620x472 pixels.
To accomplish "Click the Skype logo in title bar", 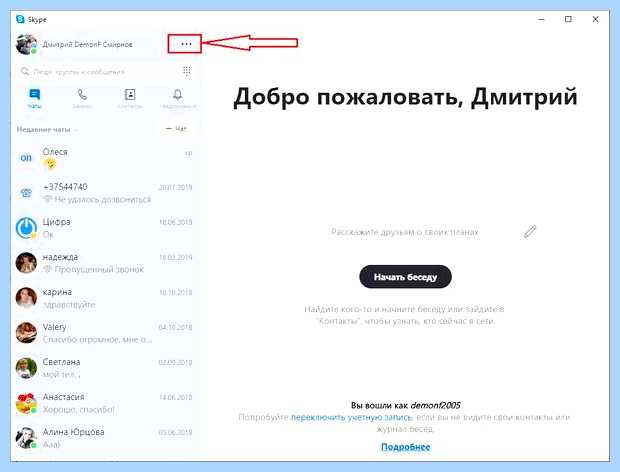I will 20,19.
